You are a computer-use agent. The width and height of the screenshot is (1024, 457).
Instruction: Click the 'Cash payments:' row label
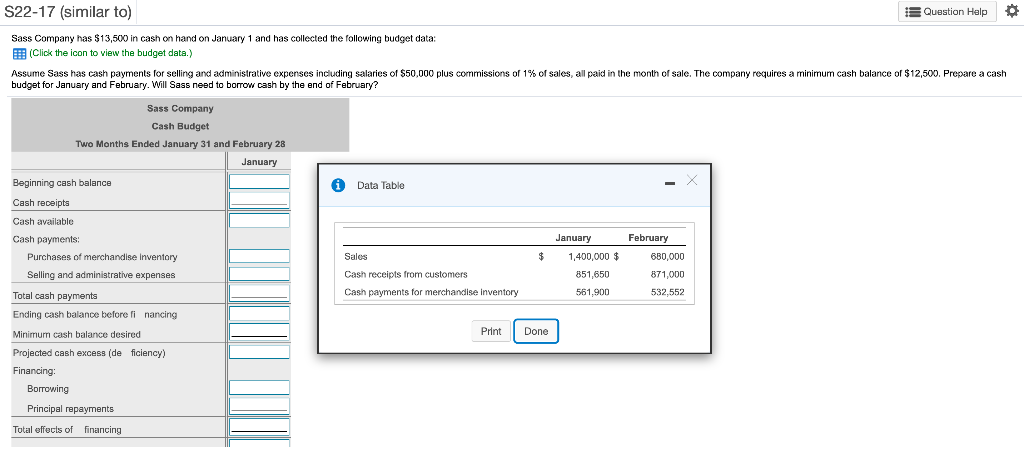pos(46,240)
